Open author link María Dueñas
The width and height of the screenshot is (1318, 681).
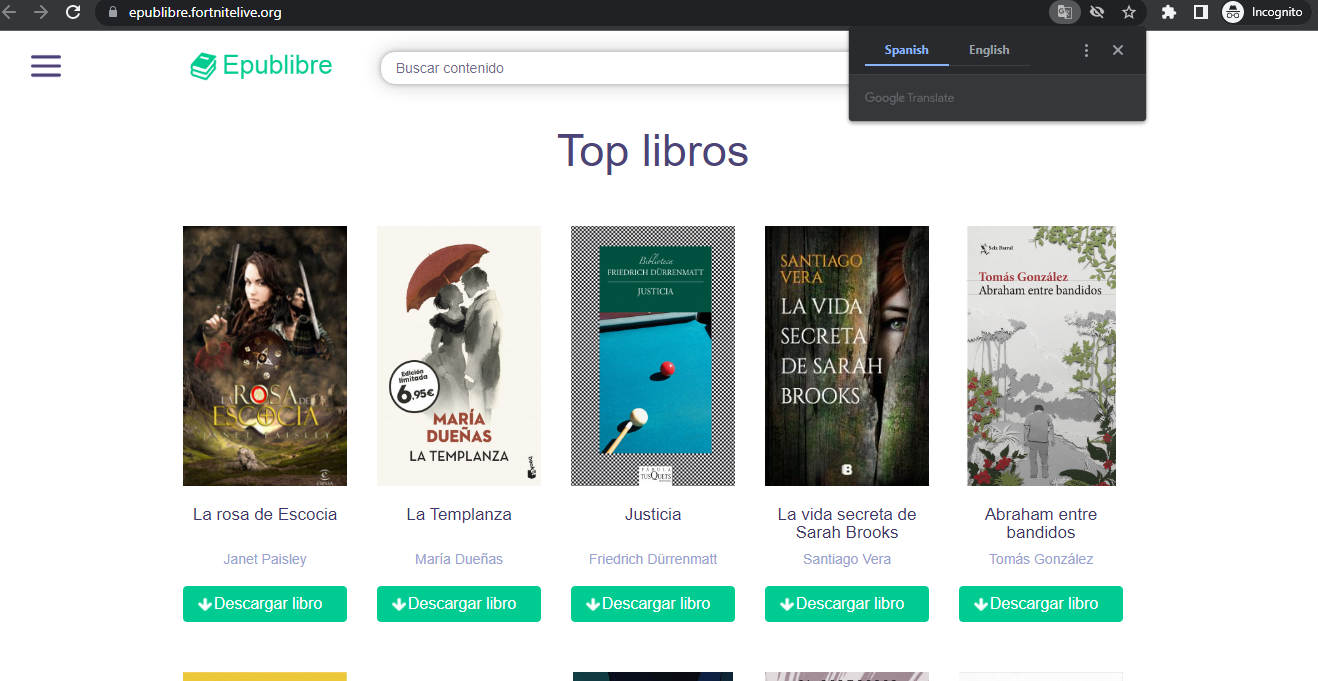click(459, 559)
